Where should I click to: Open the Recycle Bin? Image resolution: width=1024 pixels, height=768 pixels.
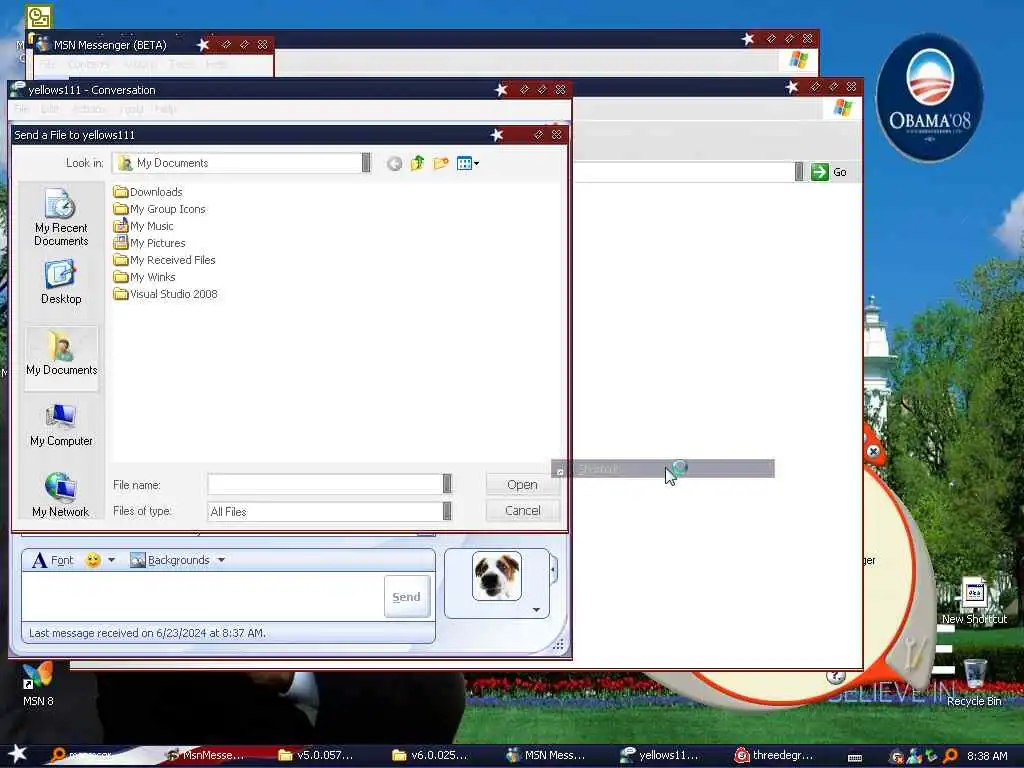tap(974, 682)
